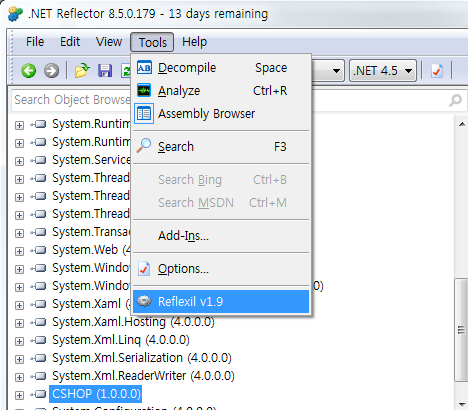Open the .NET 4.5 framework dropdown
Screen dimensions: 468x410
pyautogui.click(x=383, y=71)
